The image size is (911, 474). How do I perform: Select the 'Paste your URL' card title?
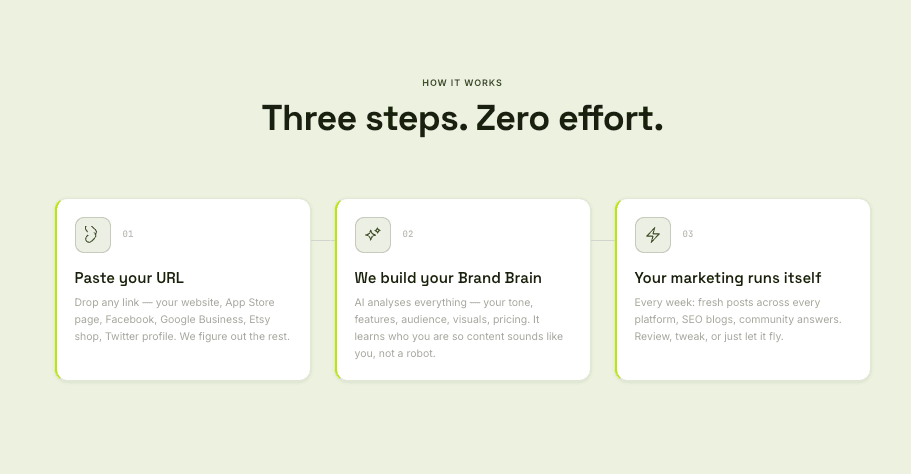click(x=129, y=277)
